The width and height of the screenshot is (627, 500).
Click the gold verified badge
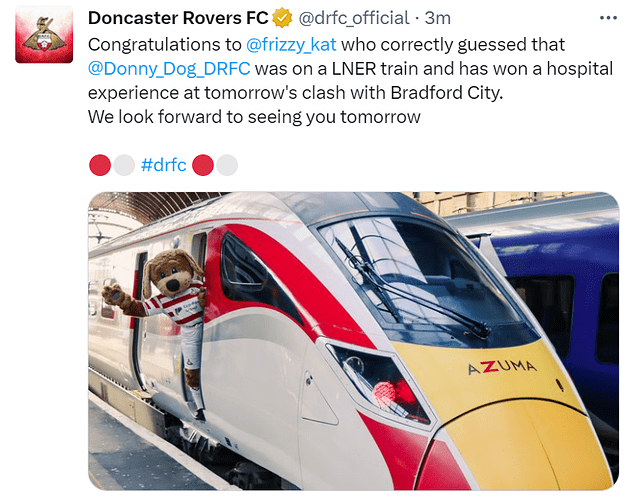coord(282,18)
